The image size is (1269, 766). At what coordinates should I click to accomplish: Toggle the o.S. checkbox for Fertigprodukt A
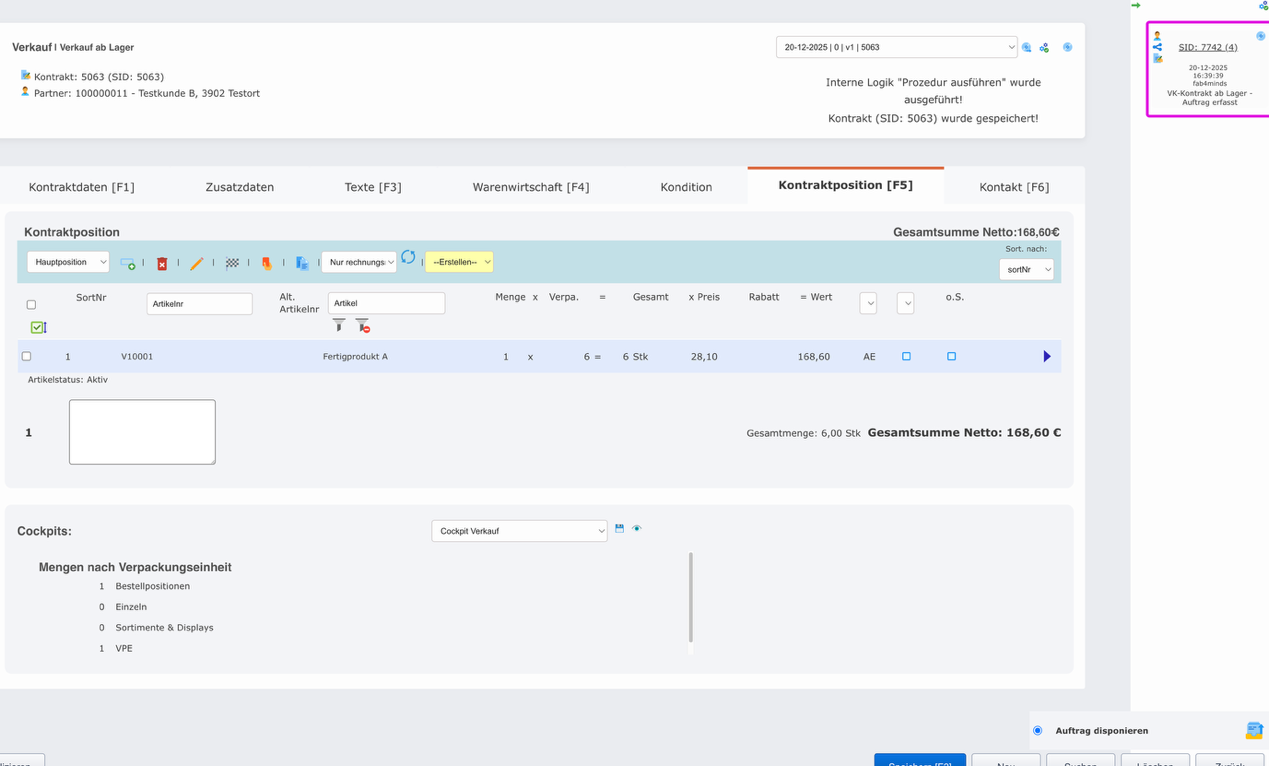(951, 356)
